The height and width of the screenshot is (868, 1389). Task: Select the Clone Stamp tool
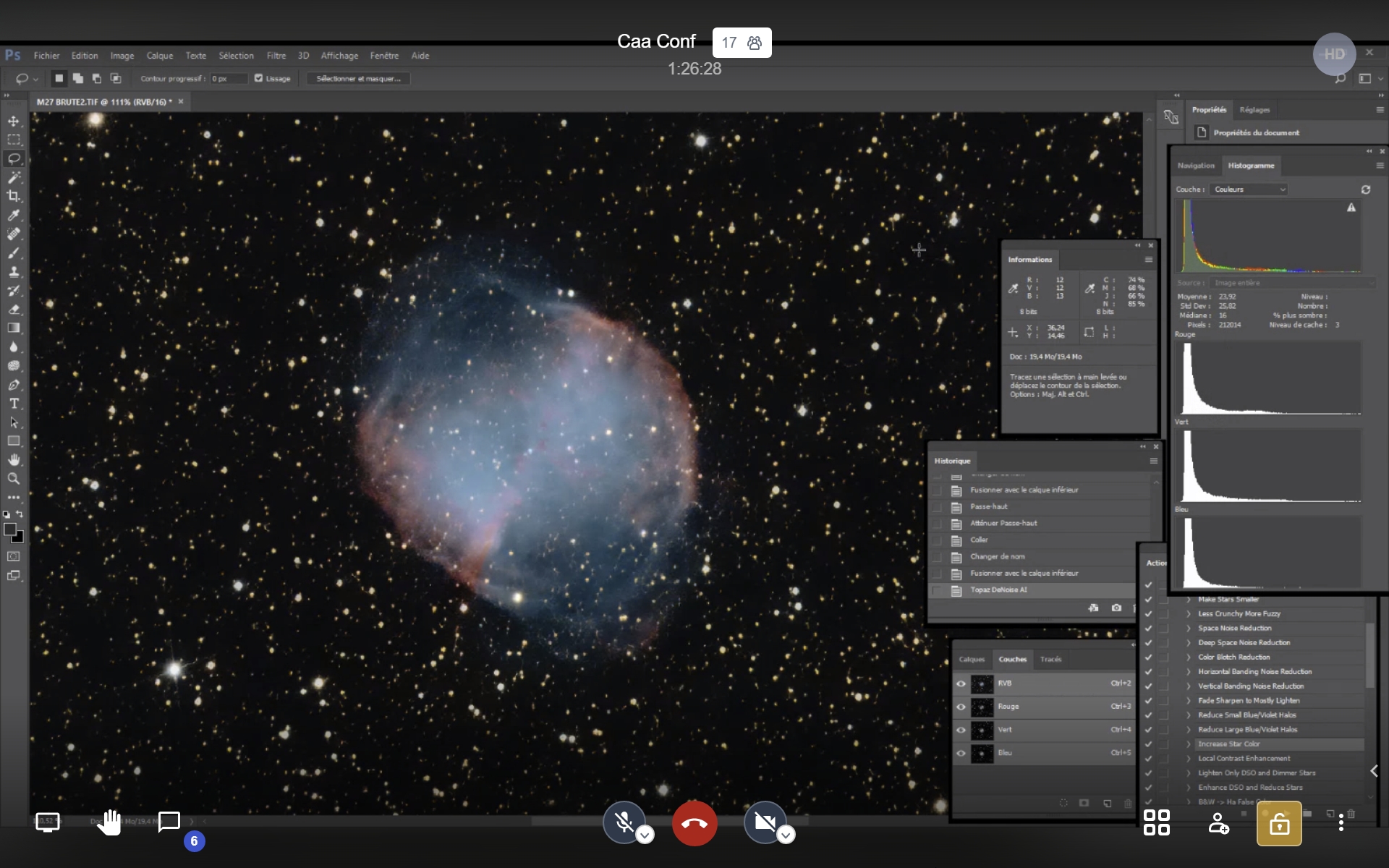pyautogui.click(x=14, y=272)
